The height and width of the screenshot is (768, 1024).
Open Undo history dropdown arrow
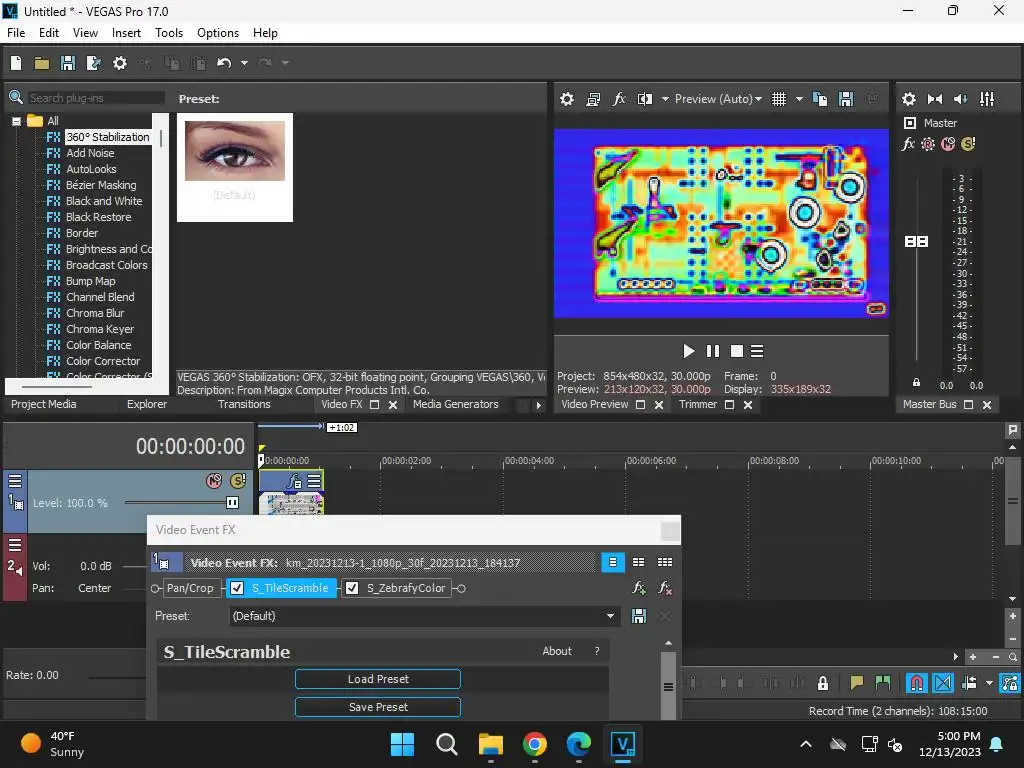coord(244,63)
